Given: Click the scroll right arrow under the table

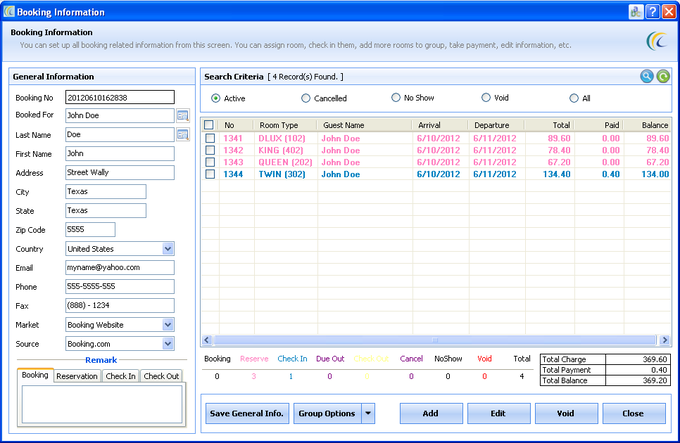Looking at the screenshot, I should (664, 340).
